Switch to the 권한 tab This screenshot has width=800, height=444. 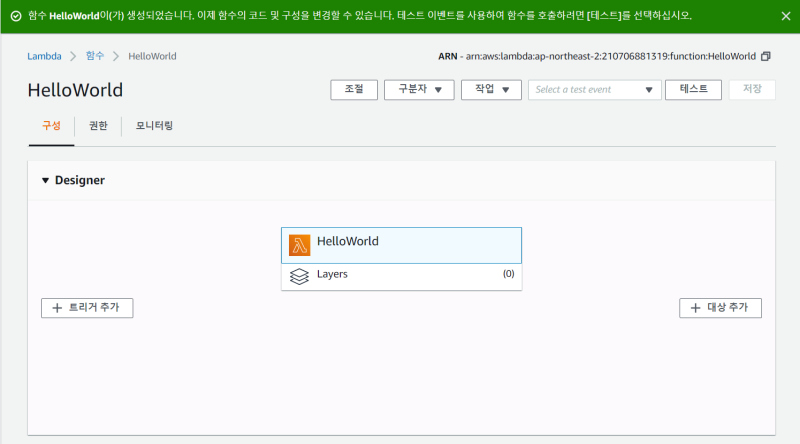pos(98,126)
